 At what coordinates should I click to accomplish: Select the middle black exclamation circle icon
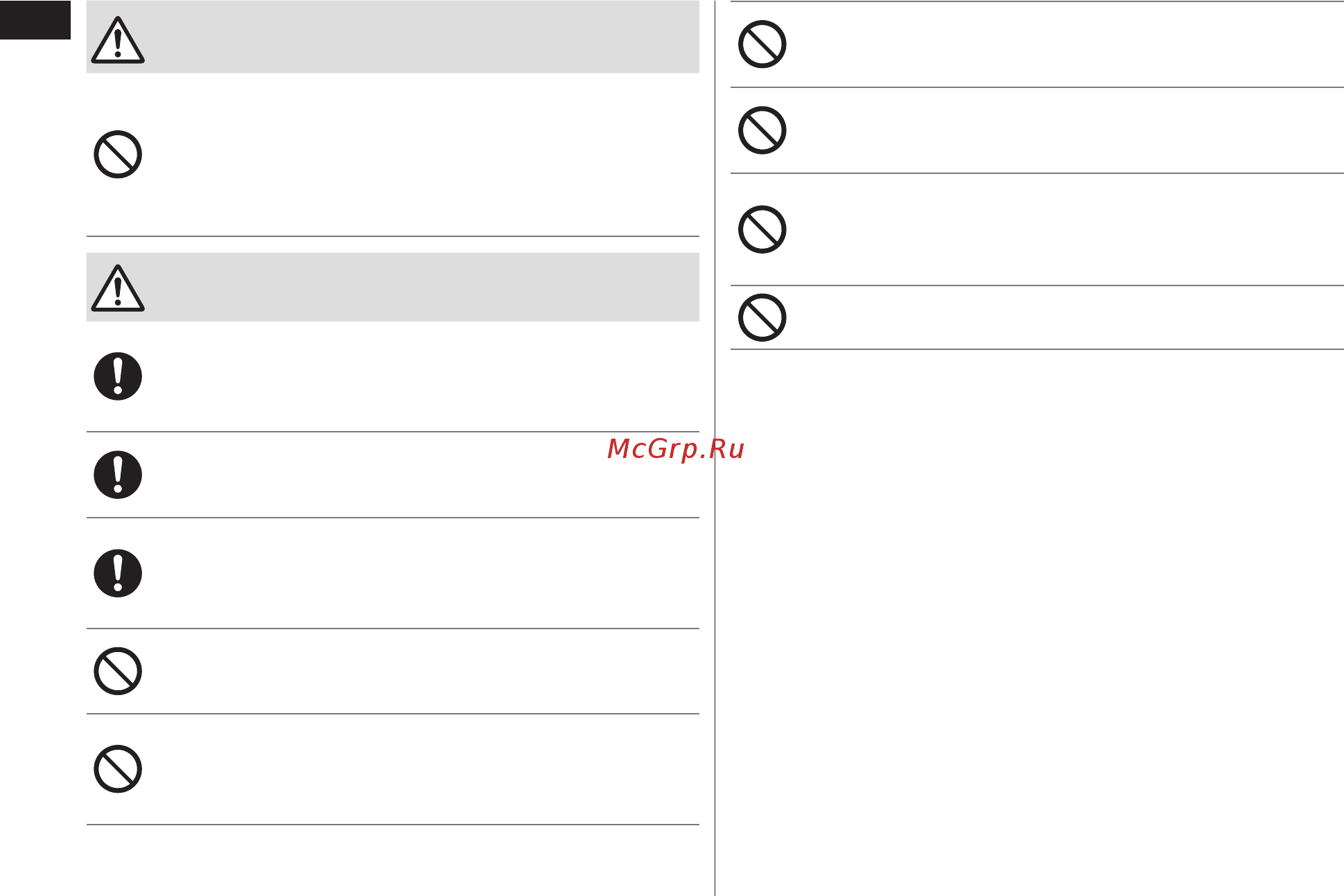[118, 475]
